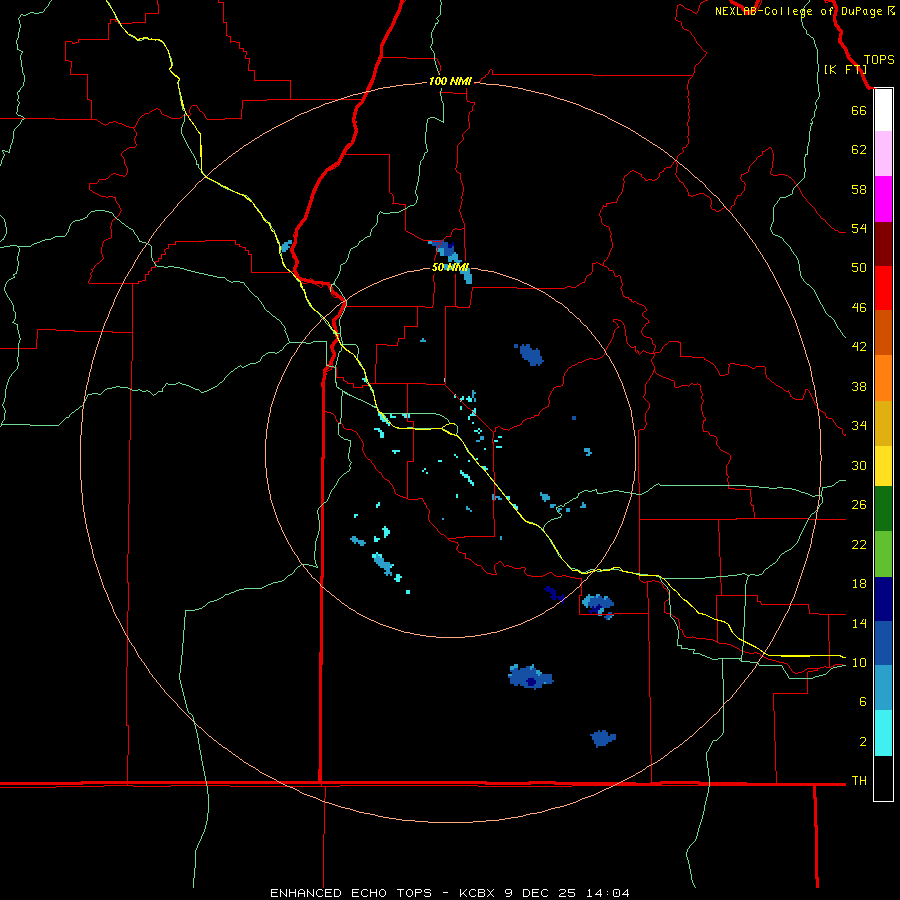Click the "54" legend value
The width and height of the screenshot is (900, 900).
click(x=859, y=228)
